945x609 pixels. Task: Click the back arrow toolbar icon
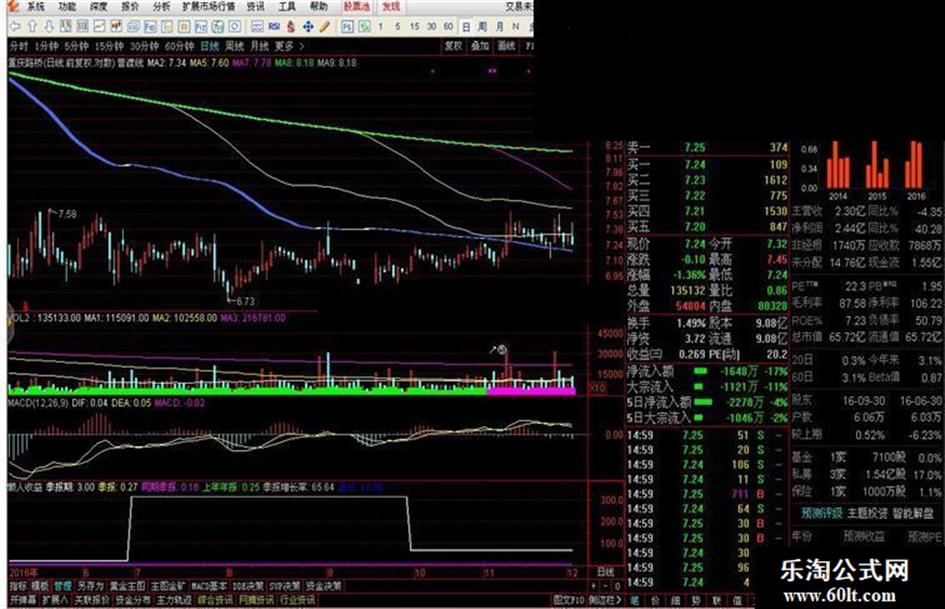15,27
